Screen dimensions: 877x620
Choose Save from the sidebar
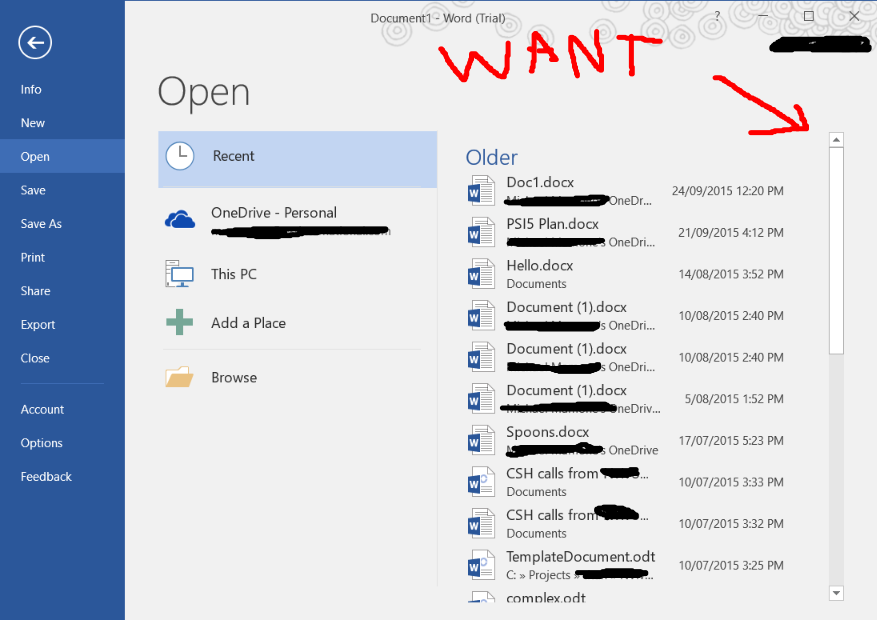tap(62, 190)
